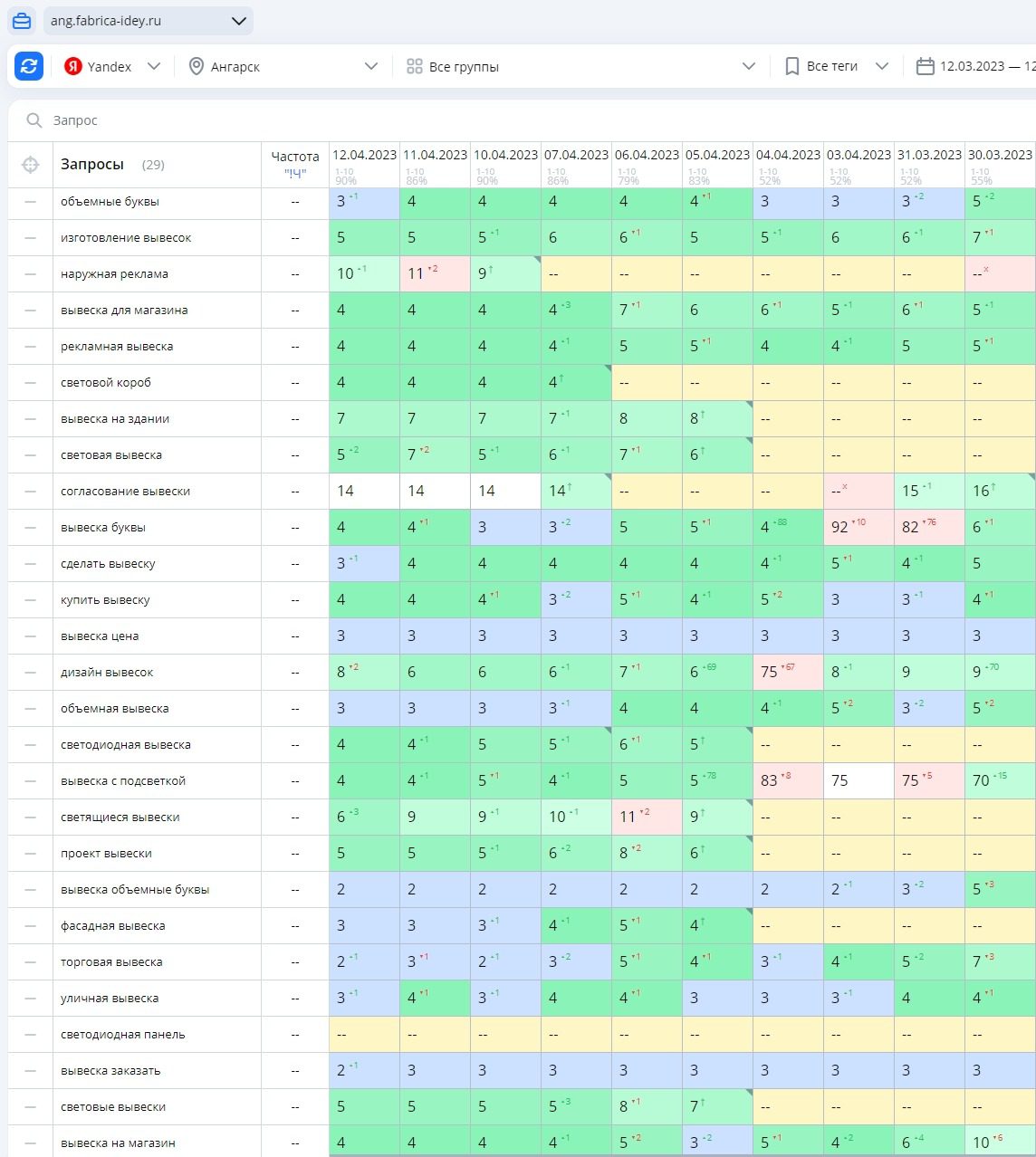
Task: Click the bookmark tags icon
Action: point(791,66)
